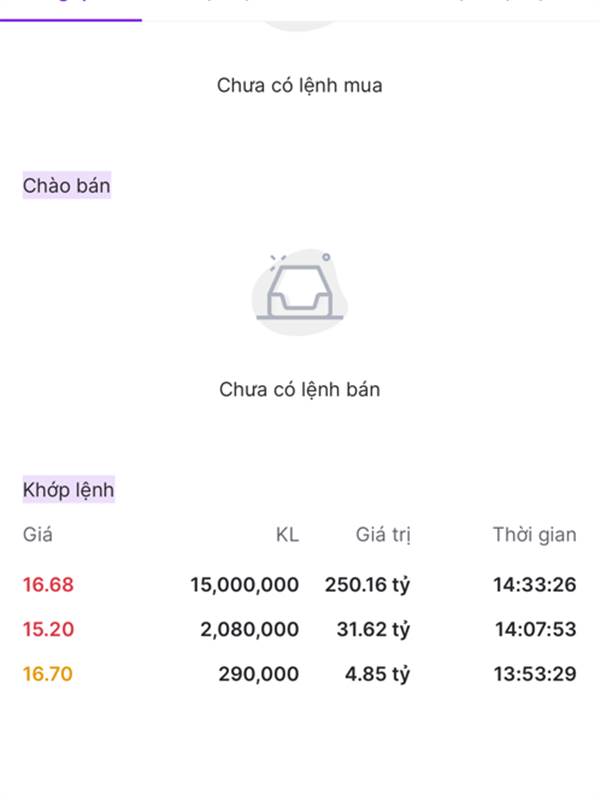This screenshot has width=600, height=800.
Task: Click the 250.16 tỷ value cell
Action: 367,585
